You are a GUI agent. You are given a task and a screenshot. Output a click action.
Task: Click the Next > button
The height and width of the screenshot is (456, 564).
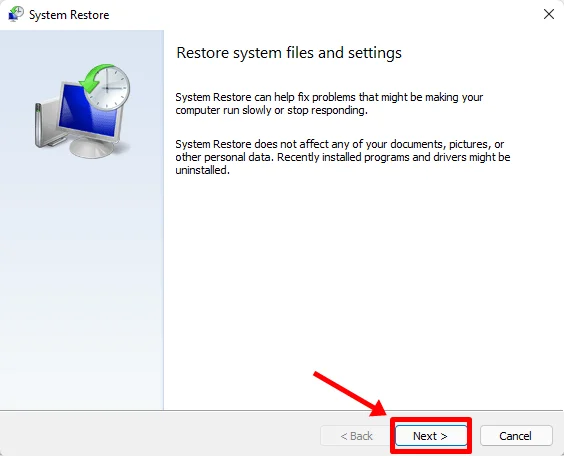point(431,436)
